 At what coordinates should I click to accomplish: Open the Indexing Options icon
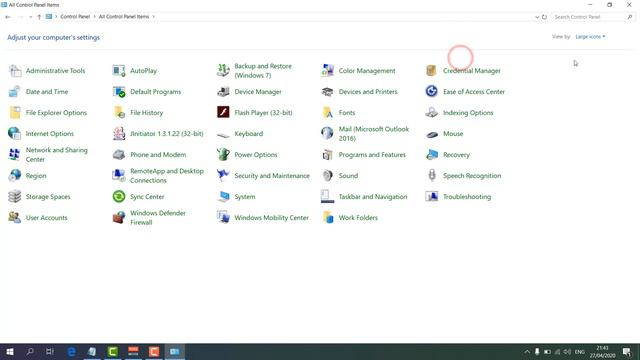[x=431, y=113]
